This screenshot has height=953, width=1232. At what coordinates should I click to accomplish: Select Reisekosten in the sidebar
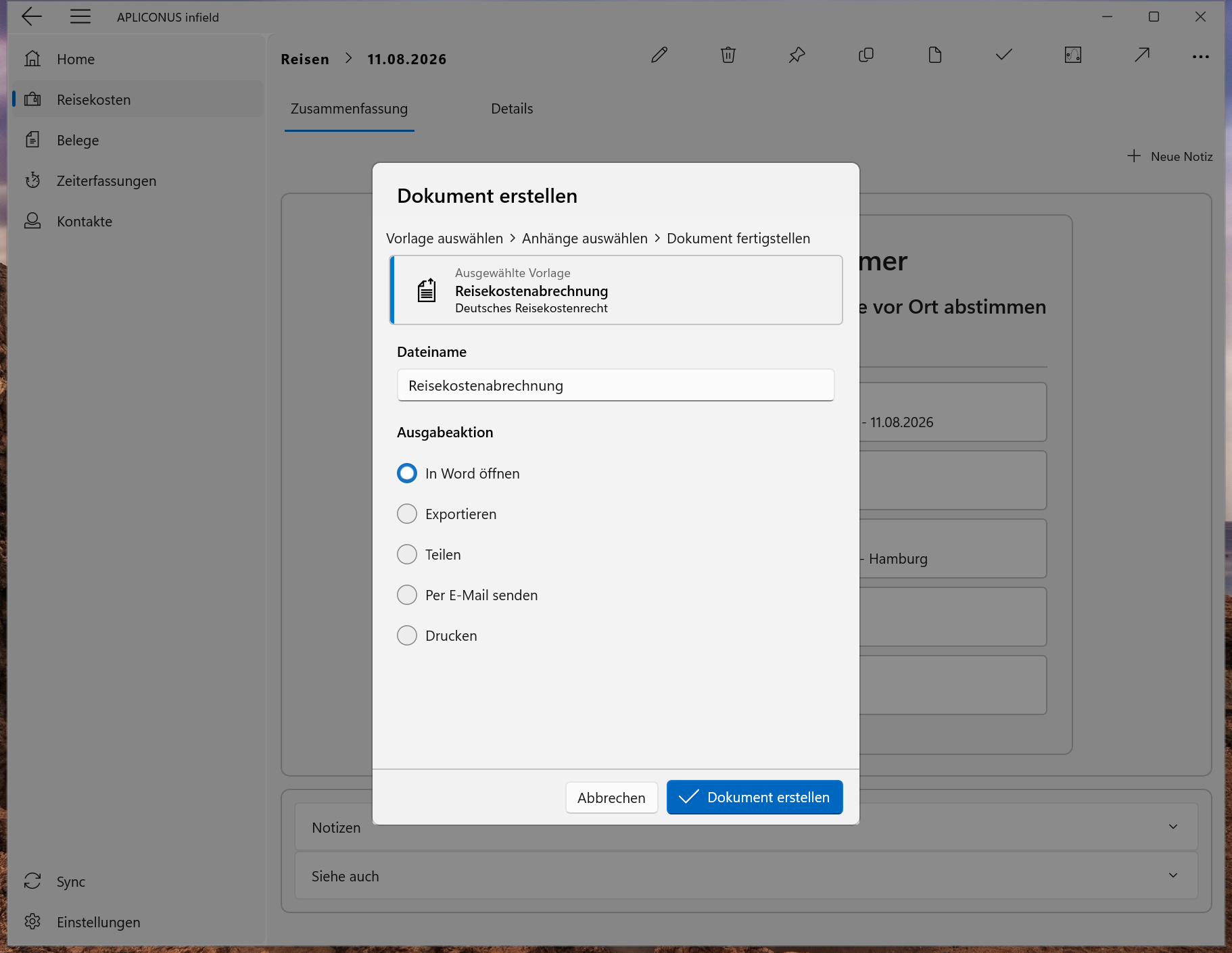pyautogui.click(x=137, y=99)
